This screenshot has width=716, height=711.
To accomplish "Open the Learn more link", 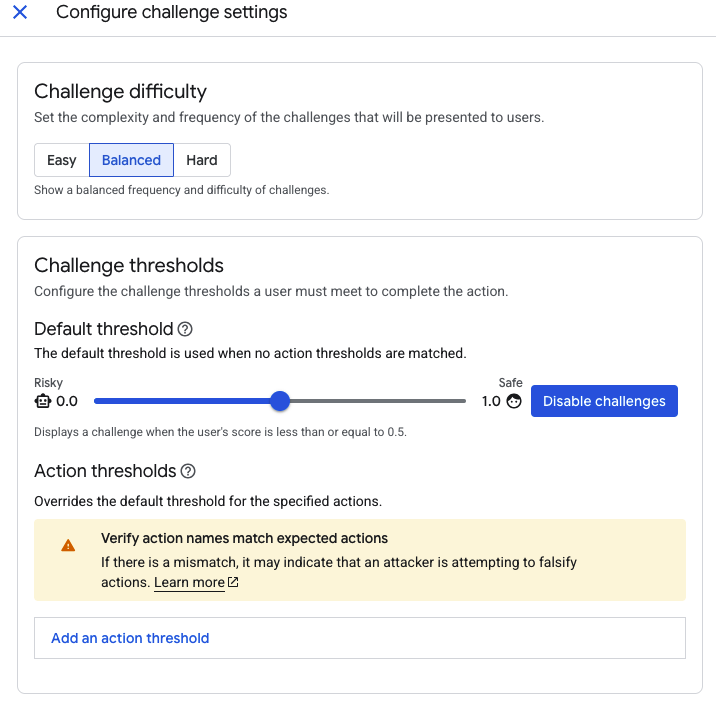I will 189,583.
